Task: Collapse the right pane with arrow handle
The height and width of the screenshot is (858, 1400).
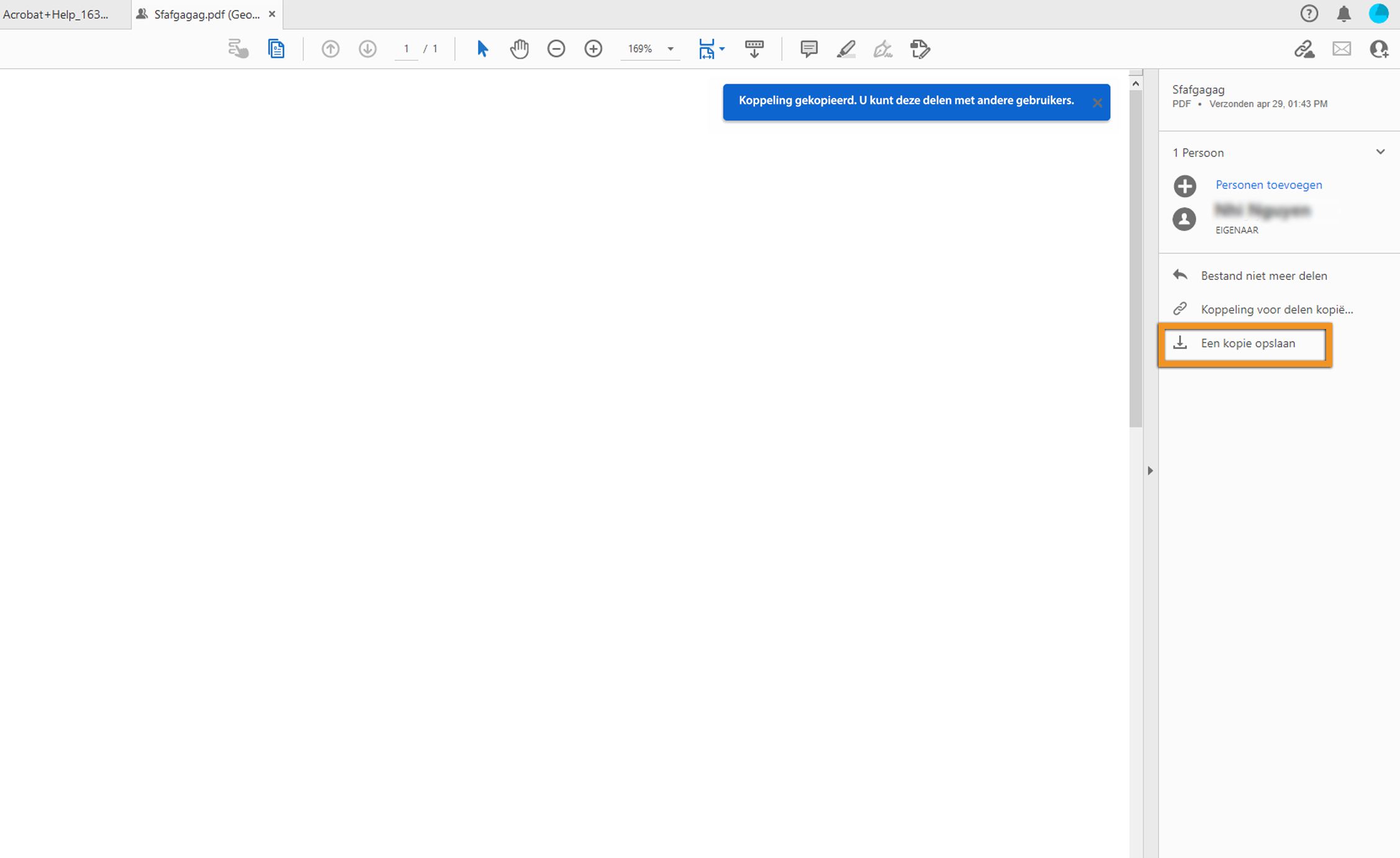Action: tap(1150, 471)
